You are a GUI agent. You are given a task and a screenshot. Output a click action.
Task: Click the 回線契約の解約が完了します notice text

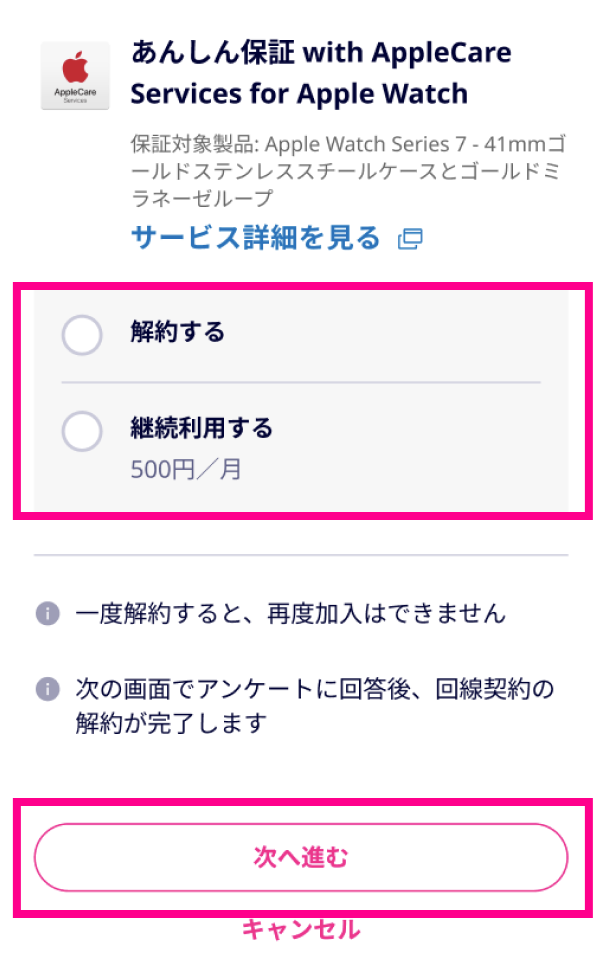tap(314, 705)
